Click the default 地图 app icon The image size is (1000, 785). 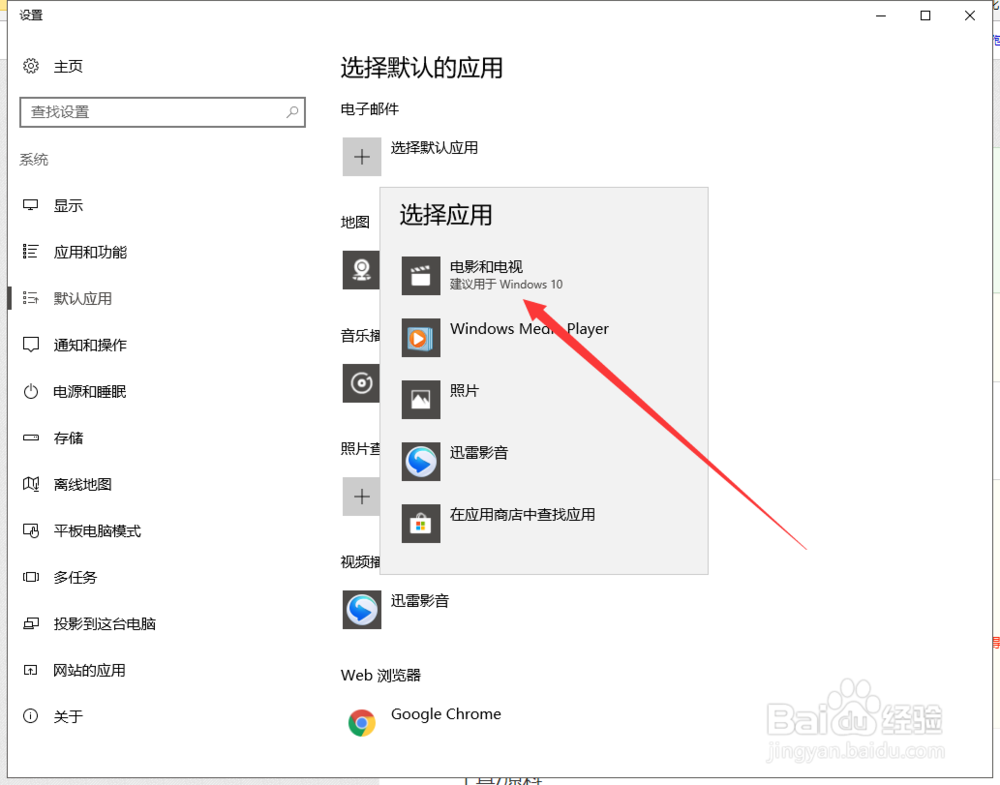click(361, 270)
